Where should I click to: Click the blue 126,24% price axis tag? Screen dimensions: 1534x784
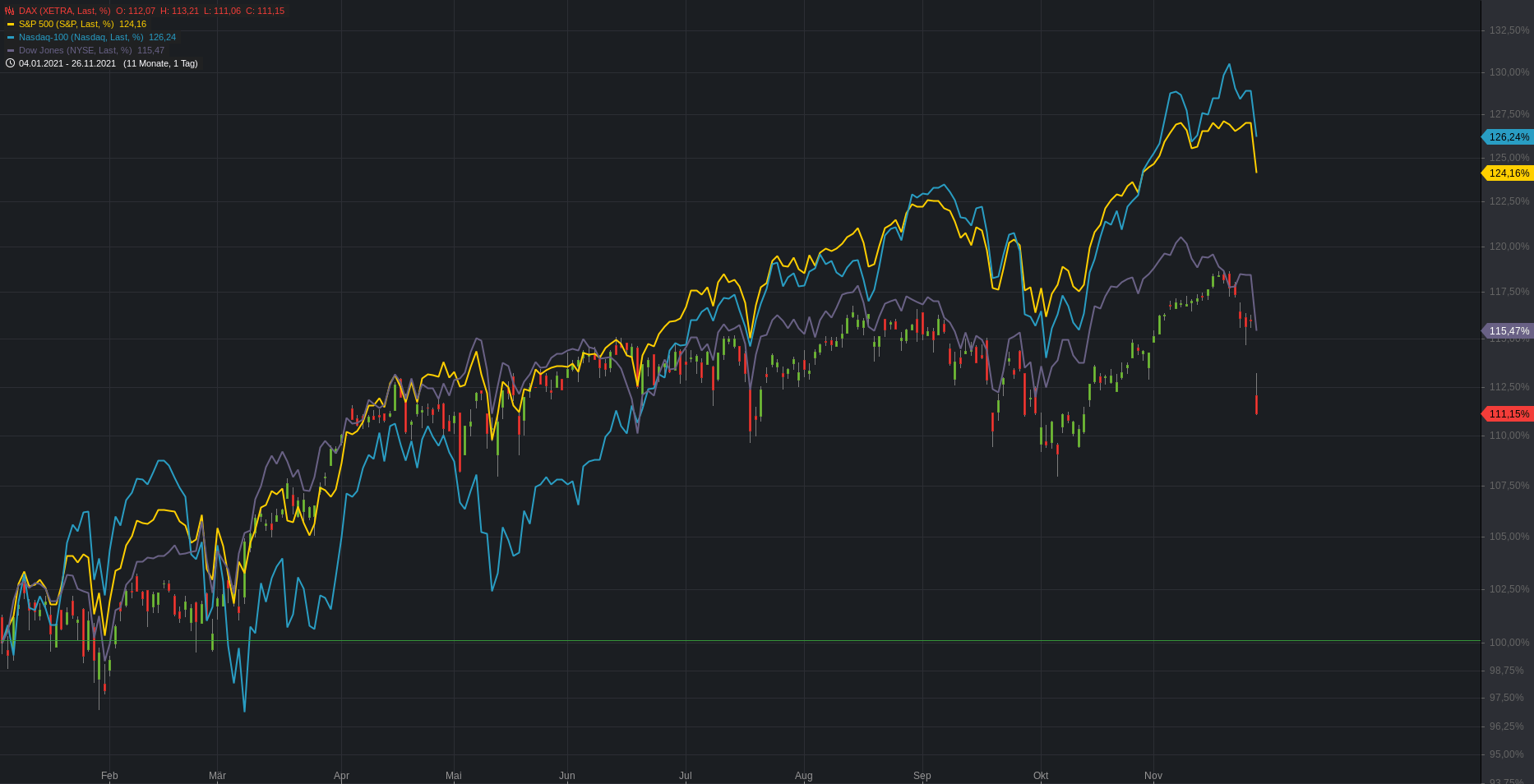pyautogui.click(x=1507, y=137)
